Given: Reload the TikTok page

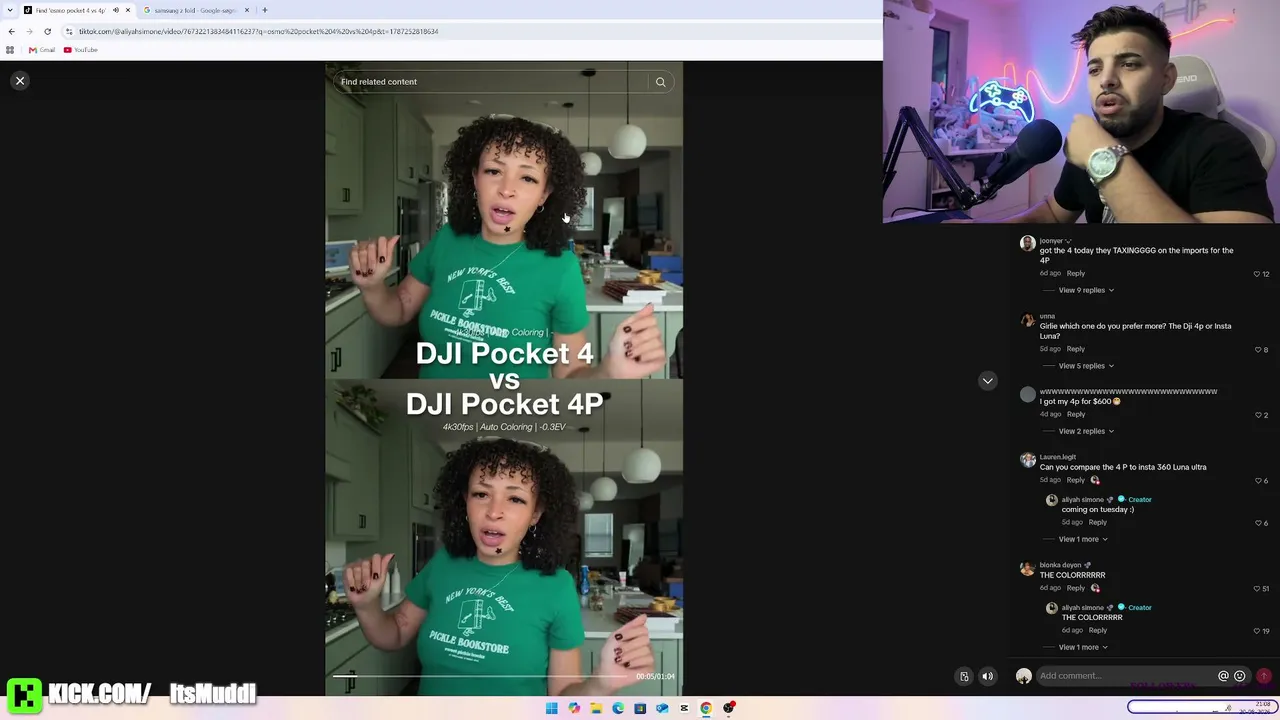Looking at the screenshot, I should pos(47,31).
